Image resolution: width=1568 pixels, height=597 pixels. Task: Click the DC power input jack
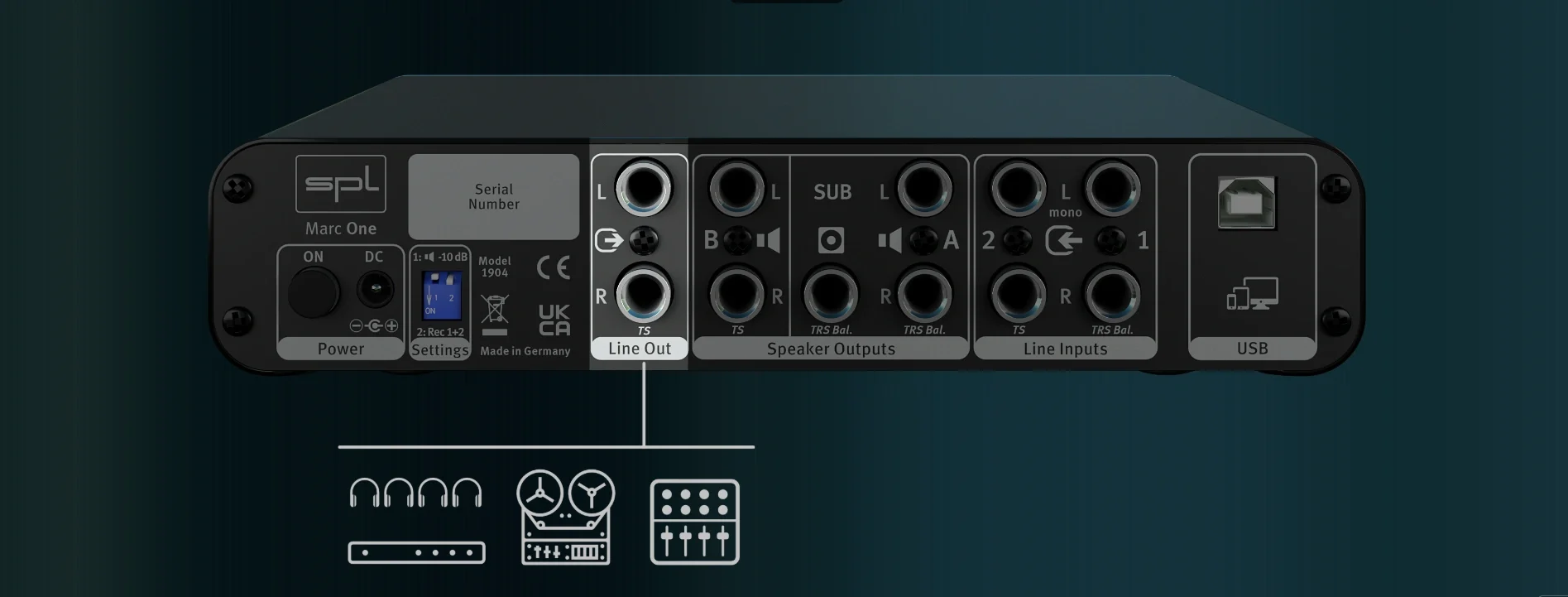click(374, 291)
